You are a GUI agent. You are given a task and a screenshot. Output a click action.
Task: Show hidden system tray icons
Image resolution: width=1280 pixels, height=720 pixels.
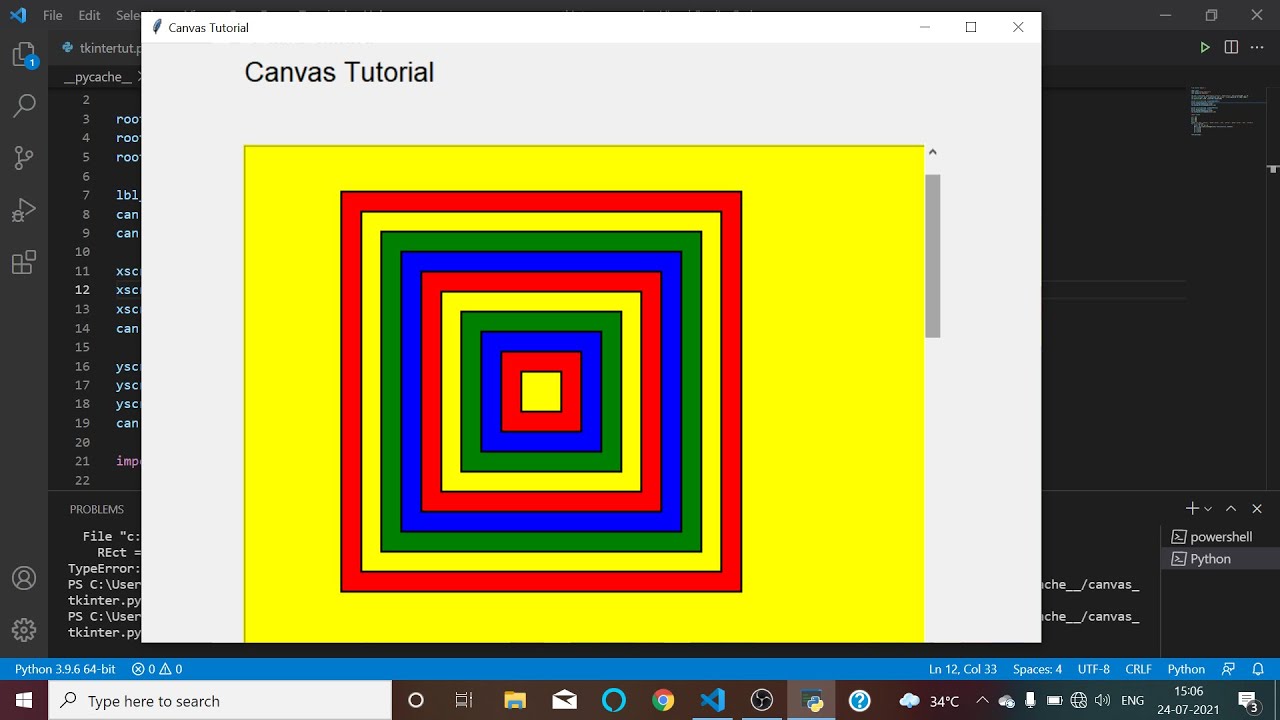(982, 700)
